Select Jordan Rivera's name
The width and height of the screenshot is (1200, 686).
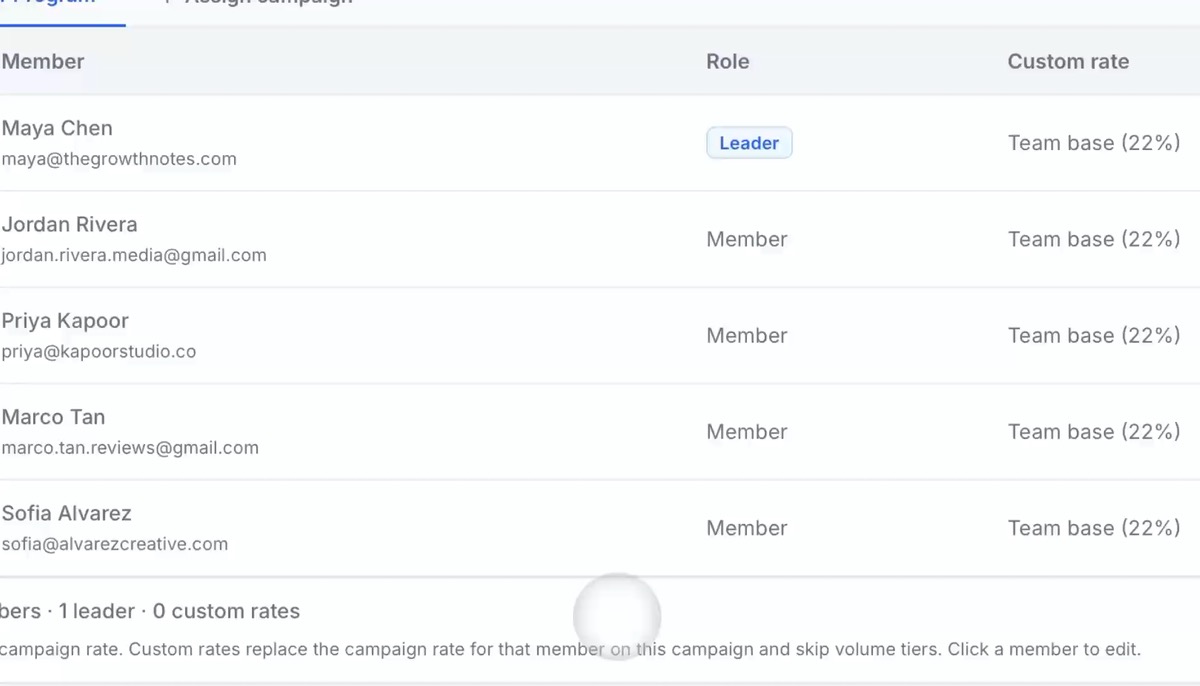[70, 224]
